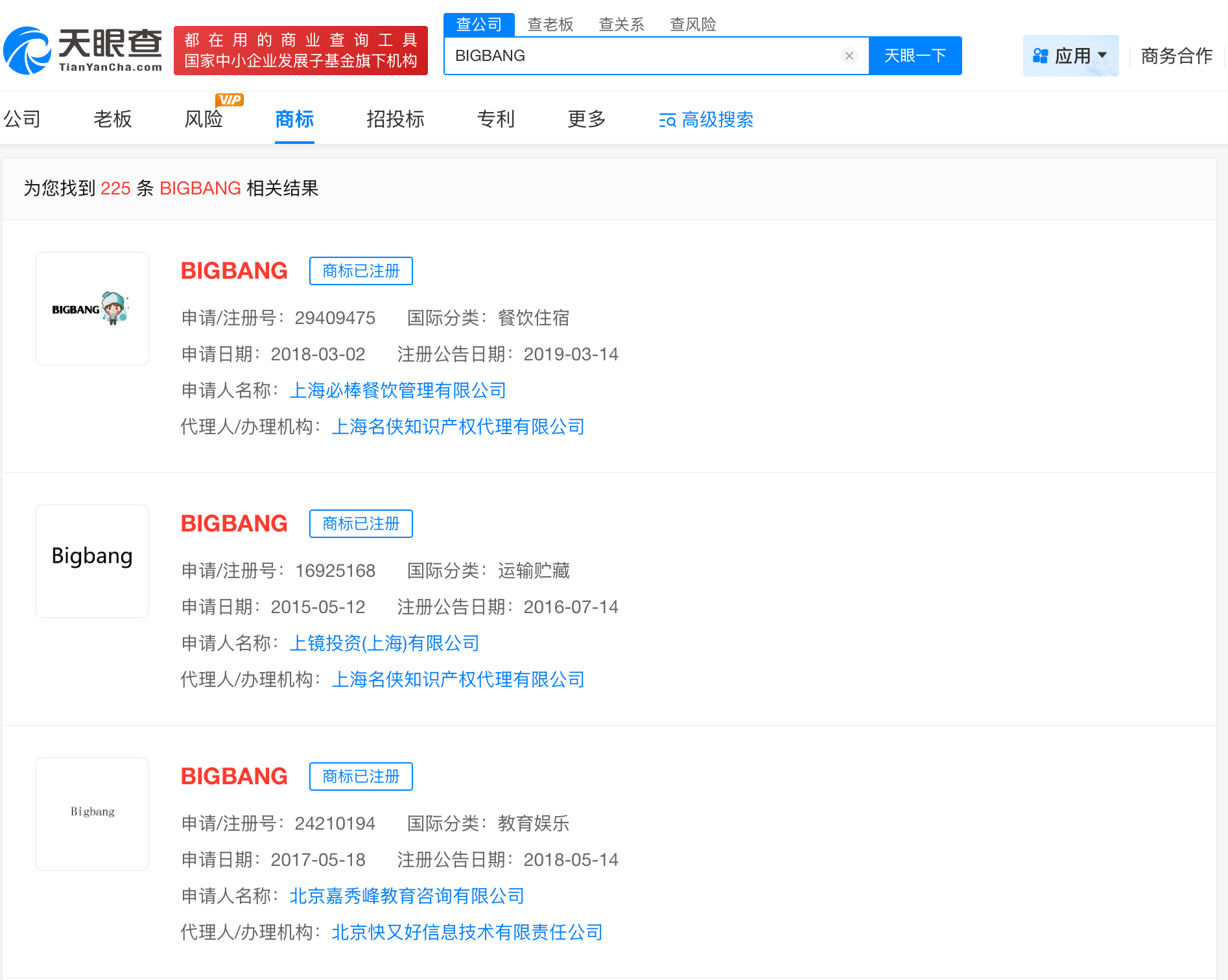Click the first BIGBANG cartoon trademark logo image
This screenshot has width=1228, height=980.
click(x=91, y=309)
